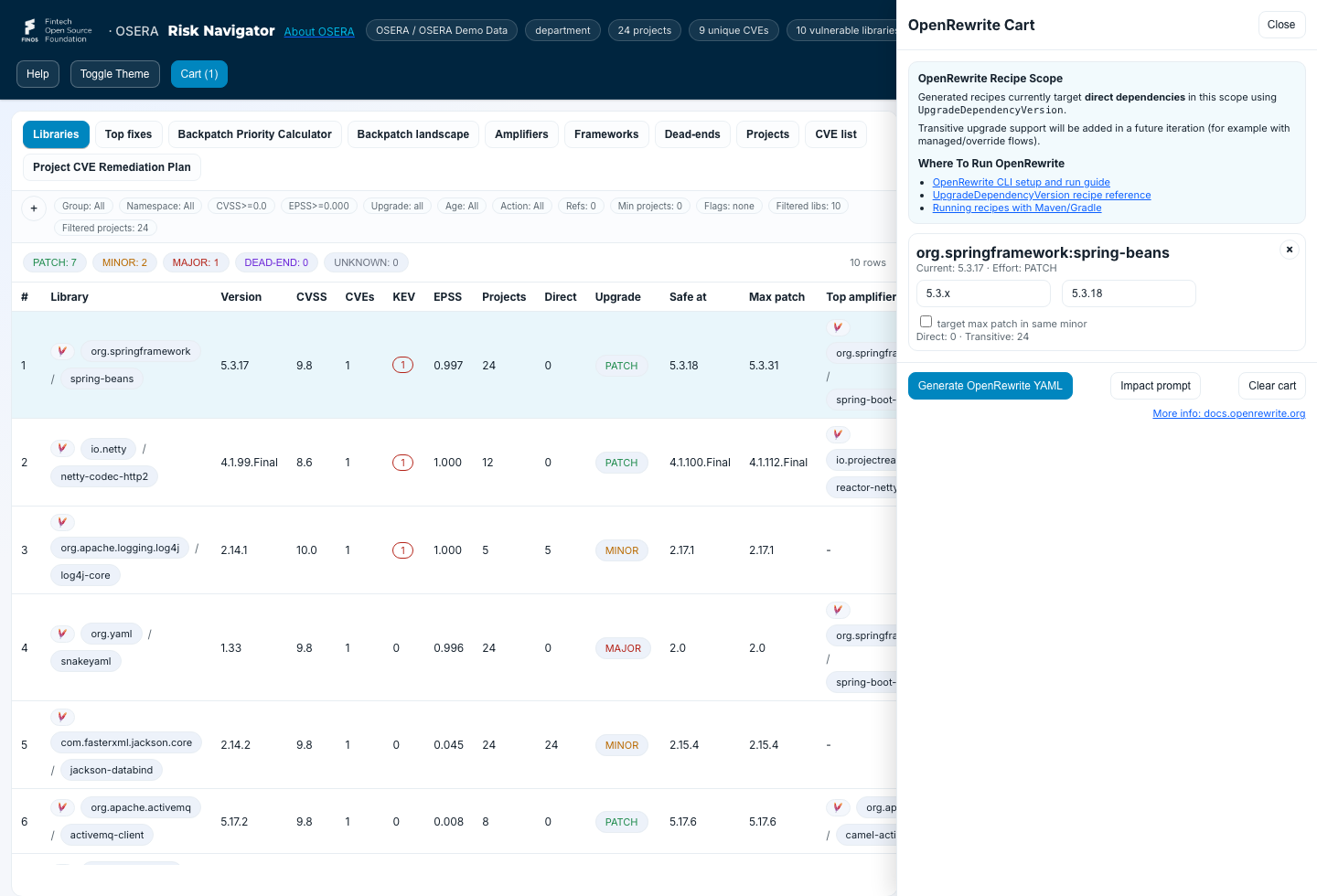Open the Dead-ends tab
The image size is (1317, 896).
coord(692,134)
